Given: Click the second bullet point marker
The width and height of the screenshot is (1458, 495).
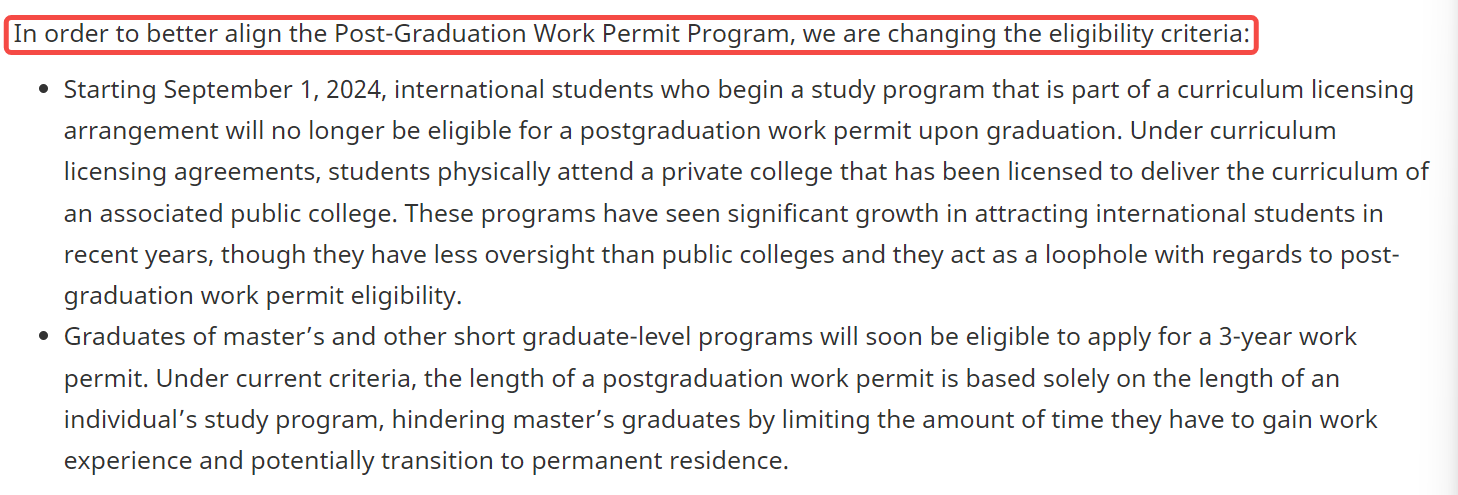Looking at the screenshot, I should [x=43, y=336].
